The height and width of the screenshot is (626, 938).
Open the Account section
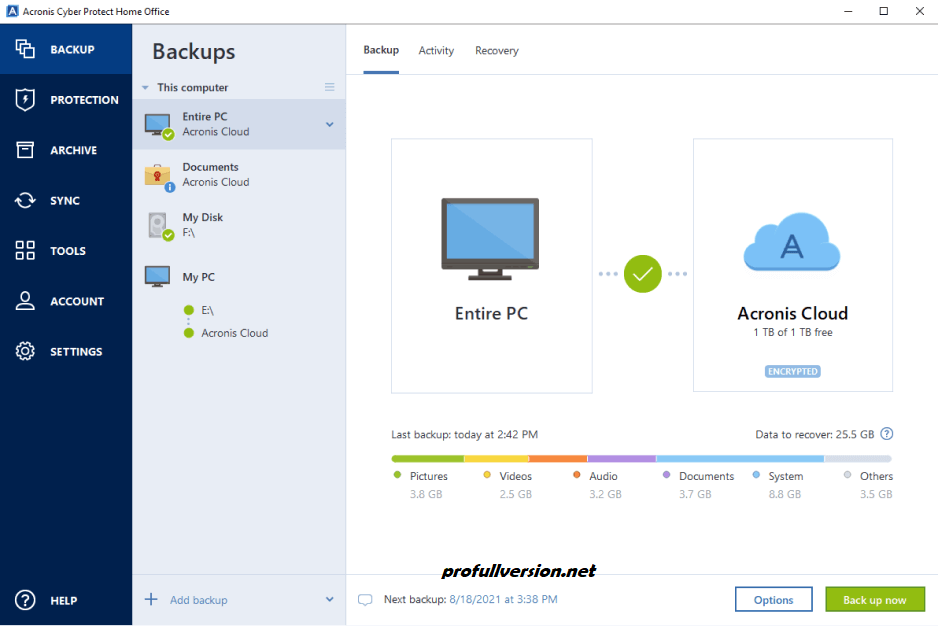(x=66, y=300)
